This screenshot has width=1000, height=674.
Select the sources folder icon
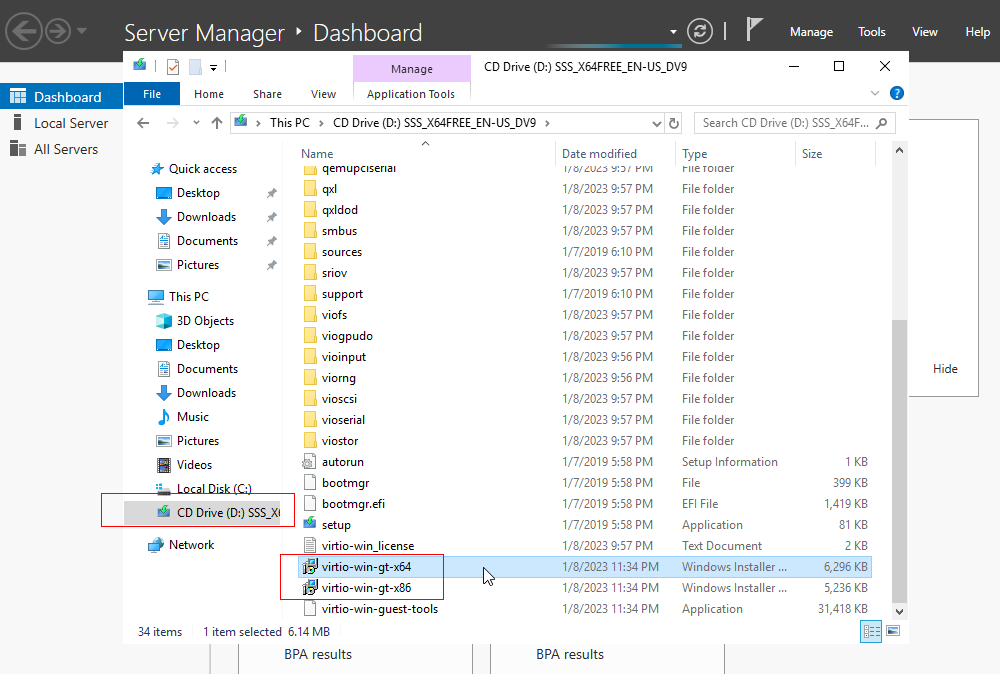point(310,252)
